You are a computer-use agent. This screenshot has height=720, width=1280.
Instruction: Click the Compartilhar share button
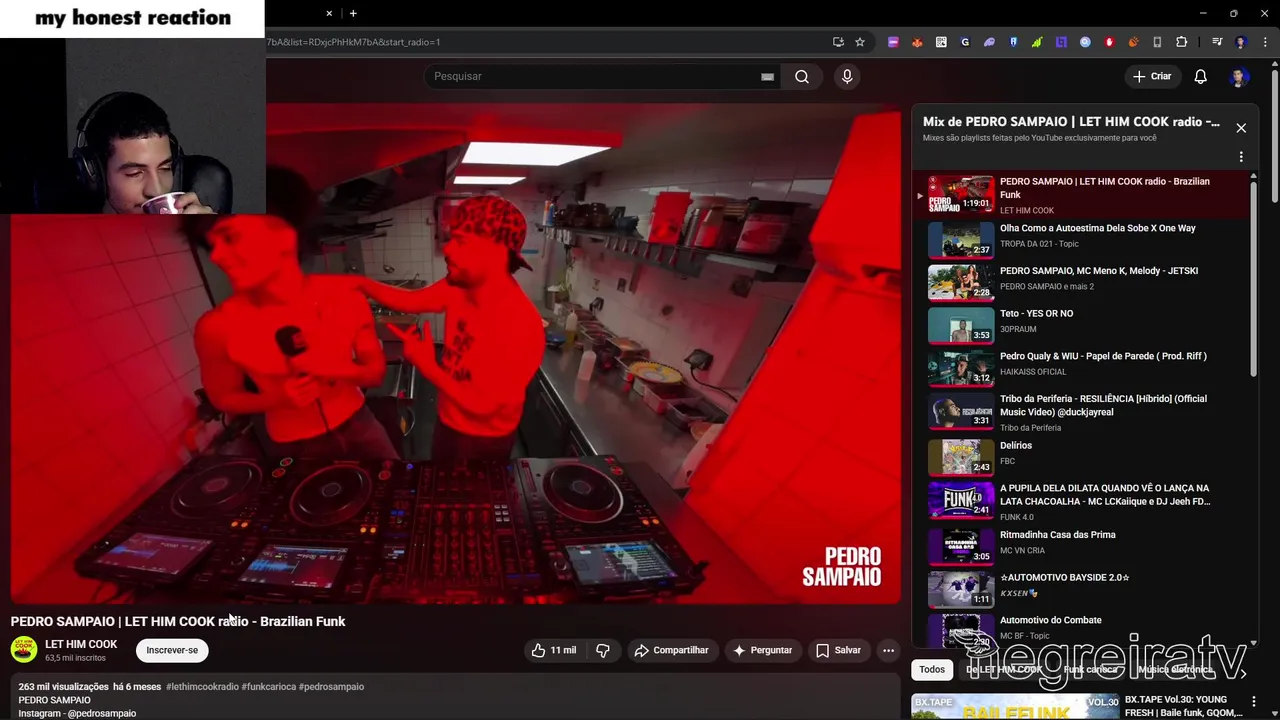pos(671,650)
